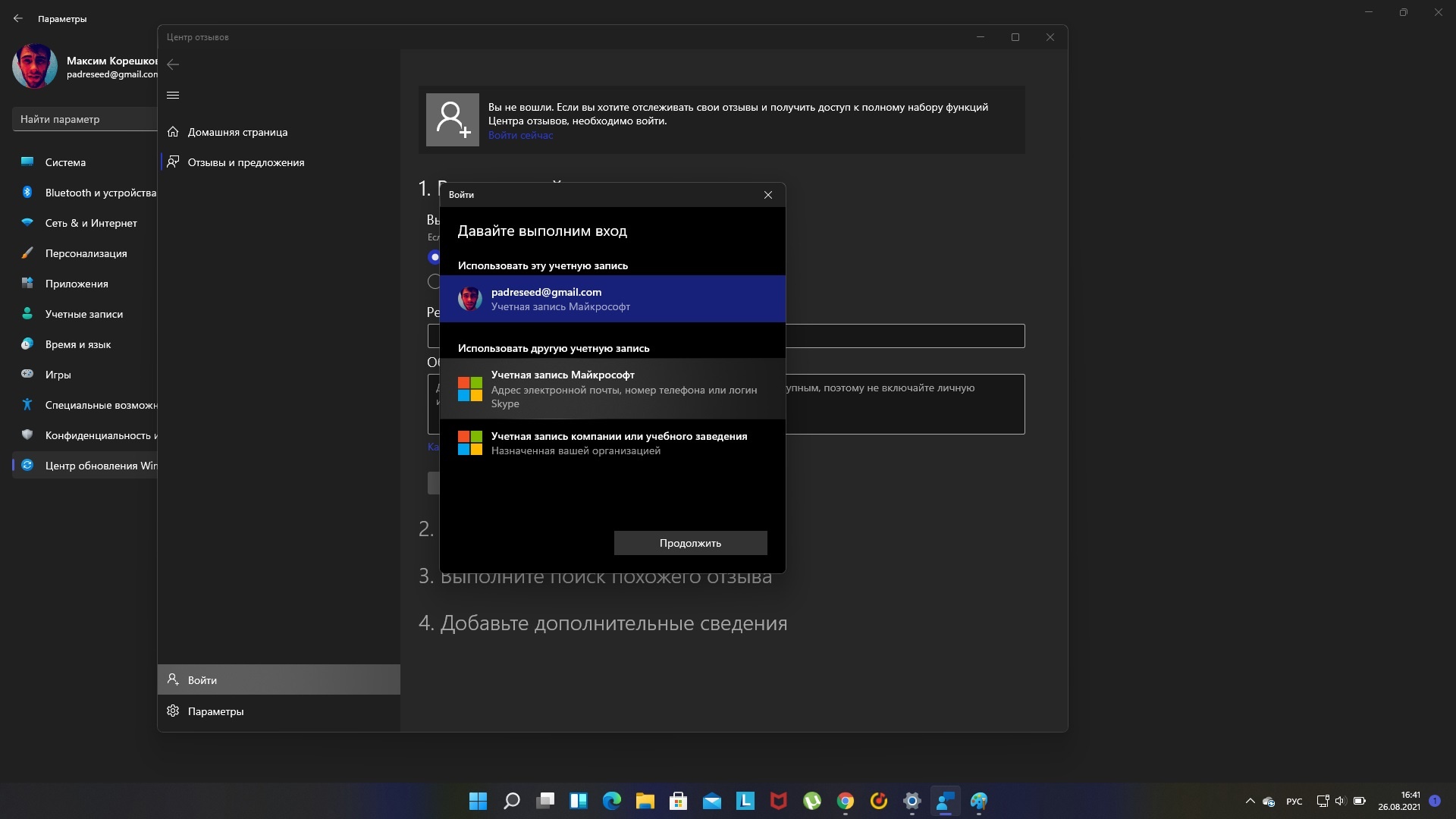The image size is (1456, 819).
Task: Click the user profile picture in Settings
Action: pyautogui.click(x=35, y=66)
